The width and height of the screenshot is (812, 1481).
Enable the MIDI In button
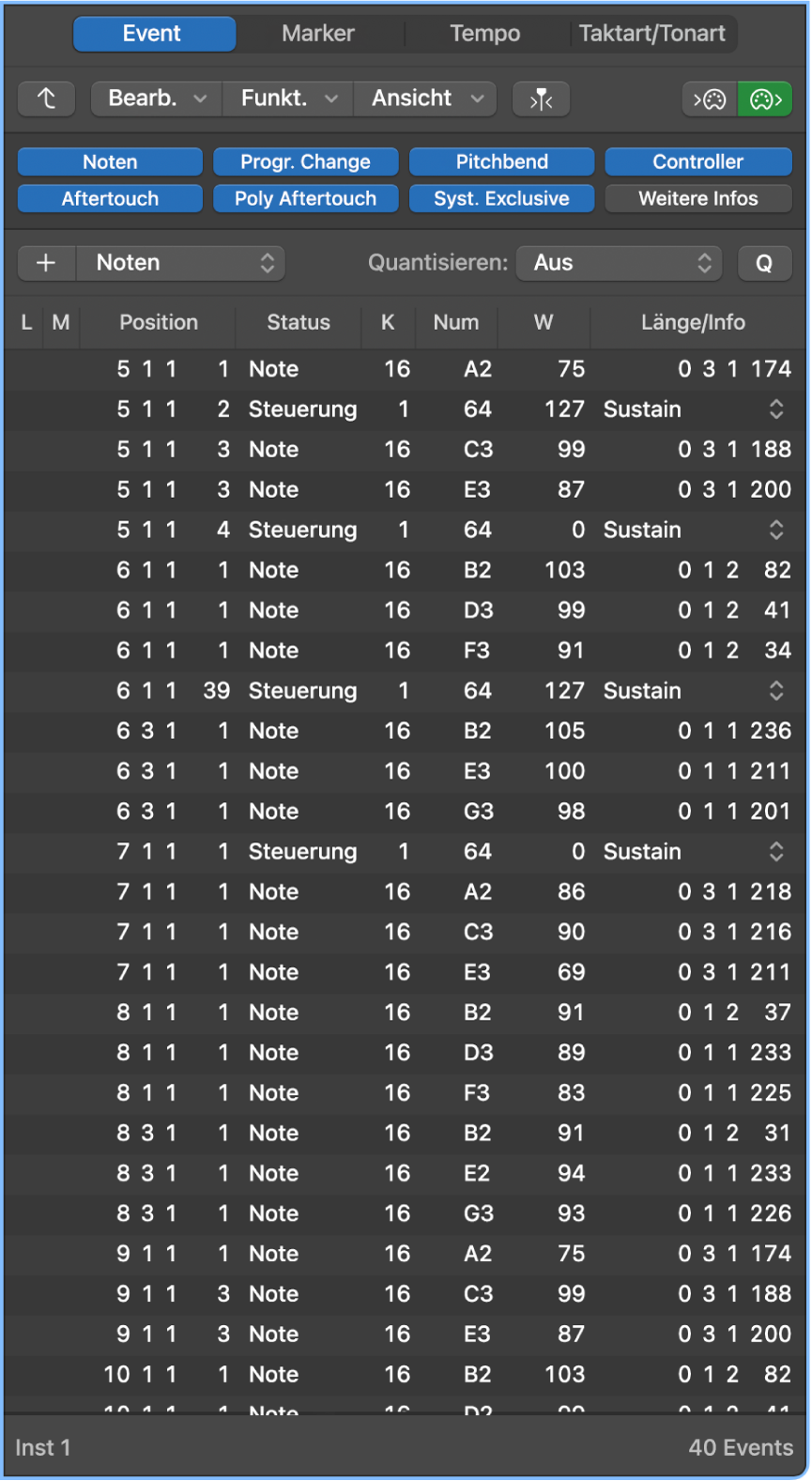[x=710, y=99]
